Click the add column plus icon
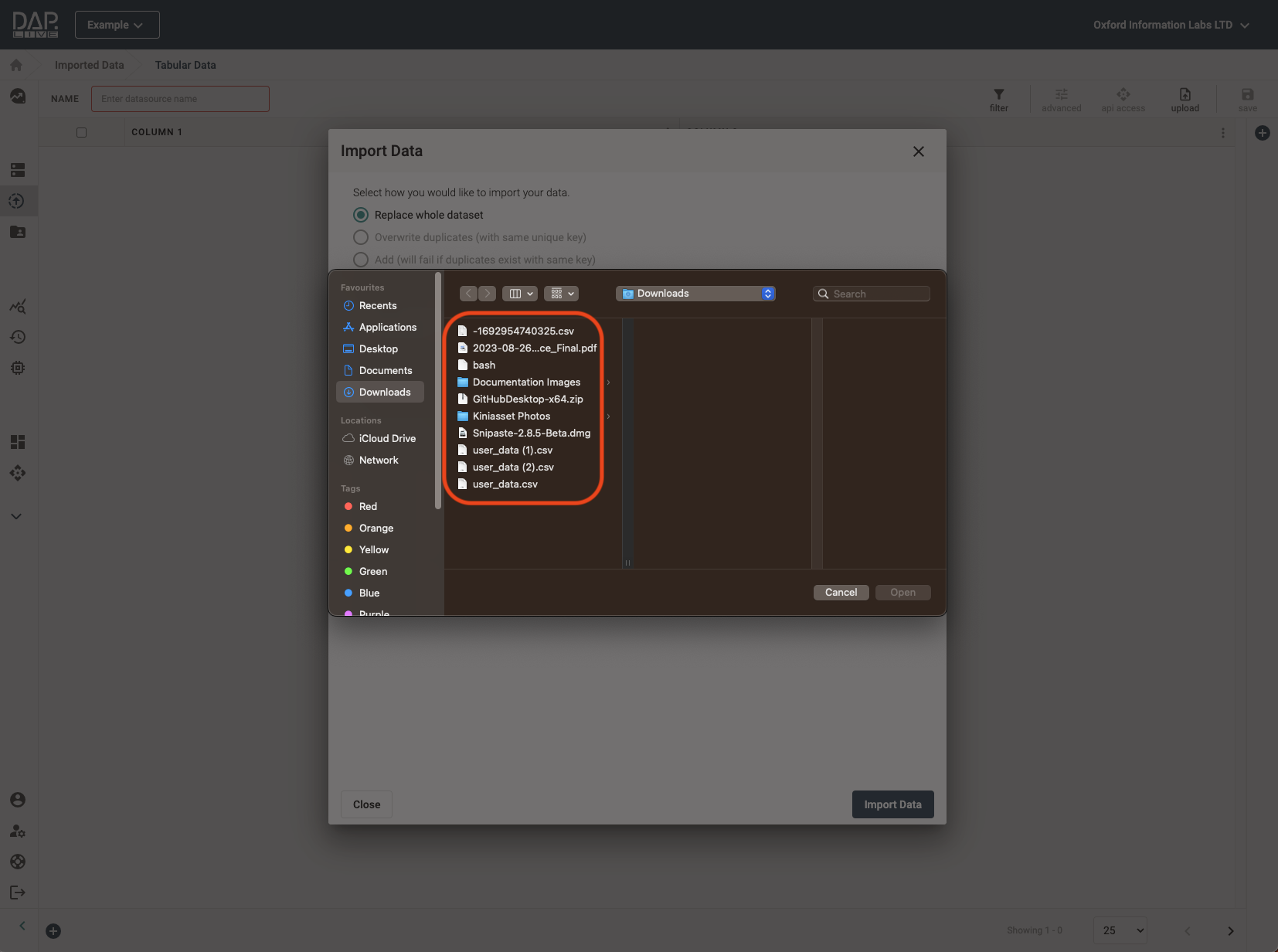This screenshot has width=1278, height=952. coord(1262,133)
